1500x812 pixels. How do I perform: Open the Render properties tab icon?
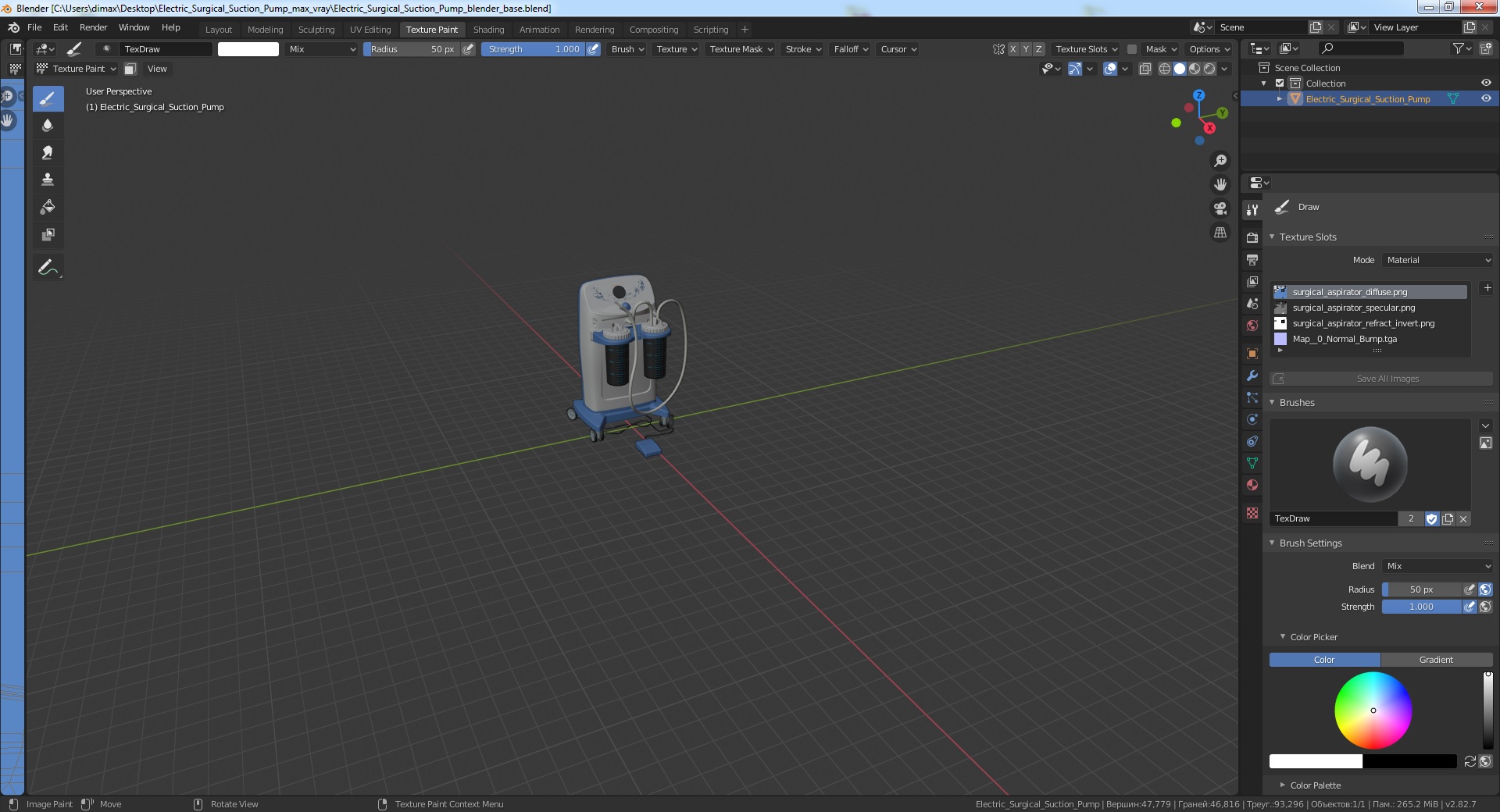coord(1252,237)
